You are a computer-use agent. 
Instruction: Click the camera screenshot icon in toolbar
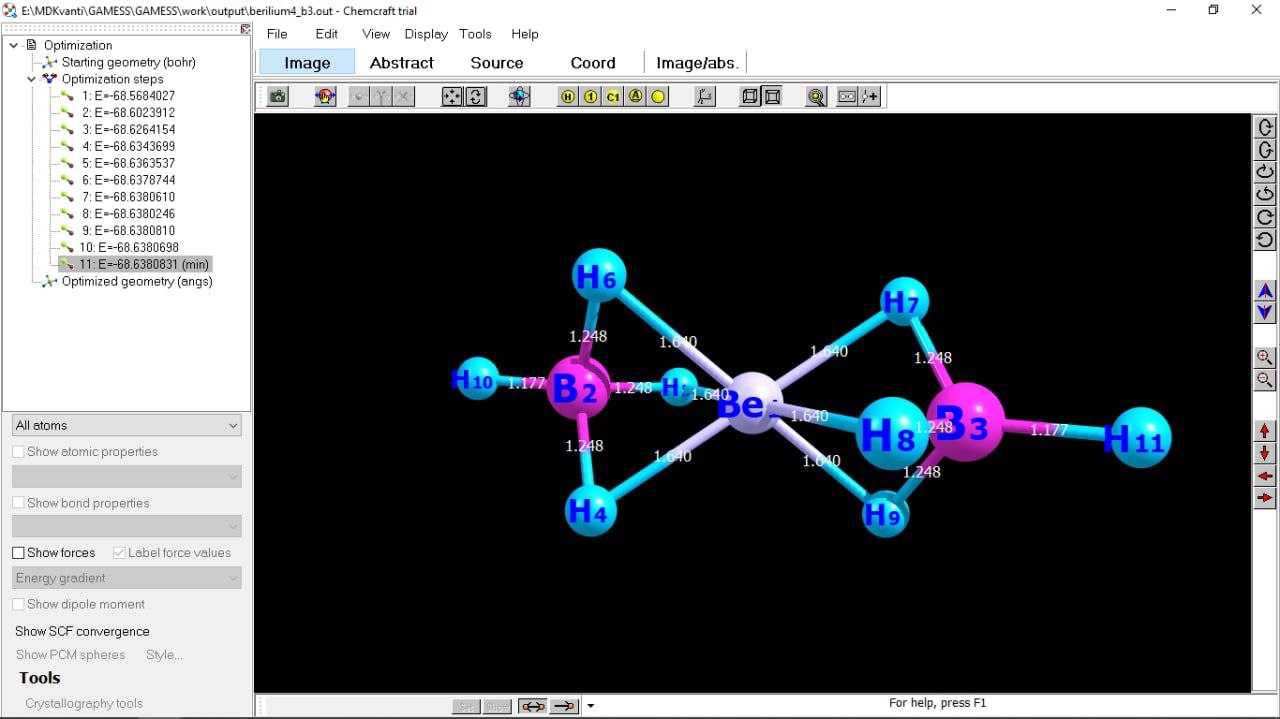tap(277, 97)
